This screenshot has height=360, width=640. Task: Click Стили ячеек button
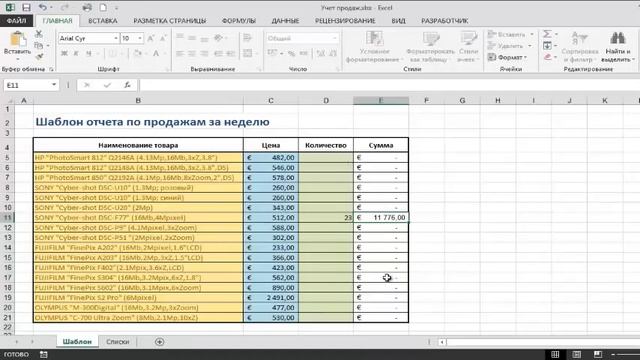pos(468,47)
